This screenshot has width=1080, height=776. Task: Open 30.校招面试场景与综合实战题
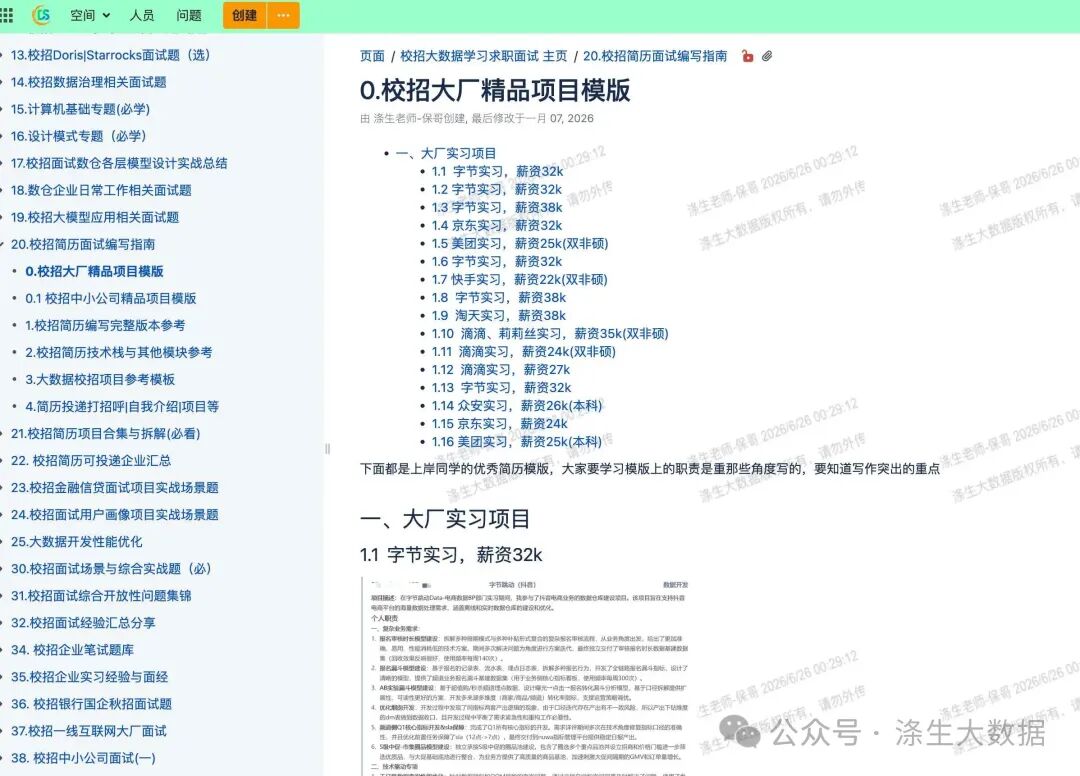click(111, 569)
